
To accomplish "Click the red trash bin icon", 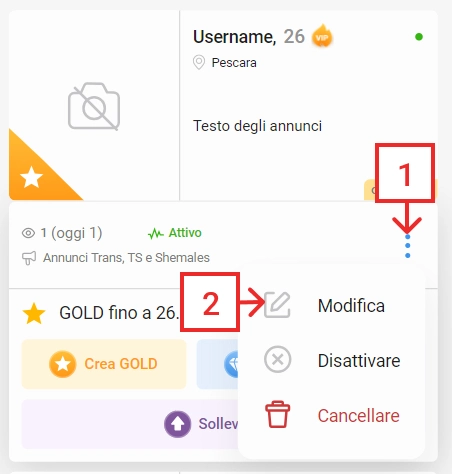I will click(x=277, y=414).
